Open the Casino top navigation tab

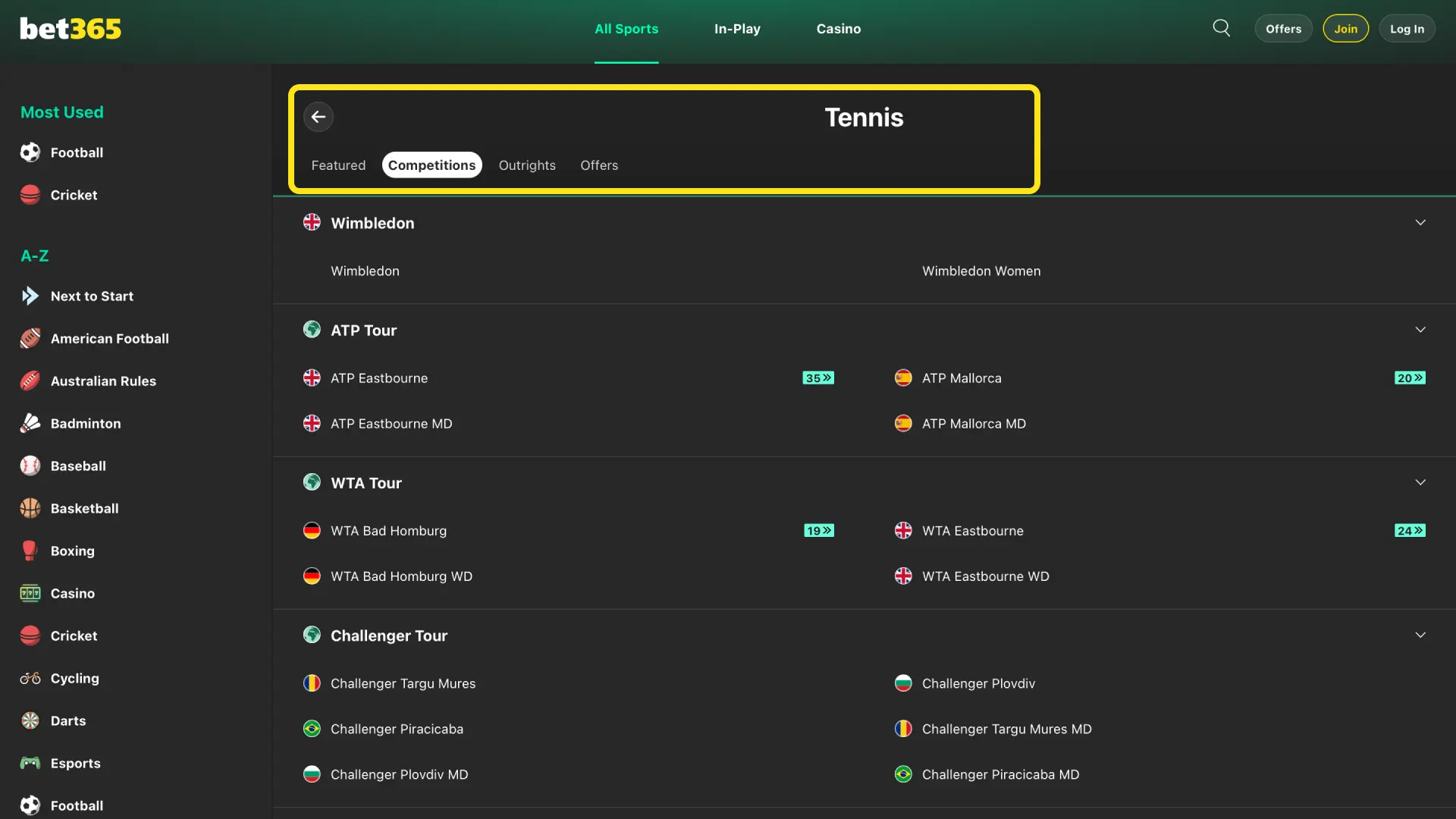[x=839, y=29]
